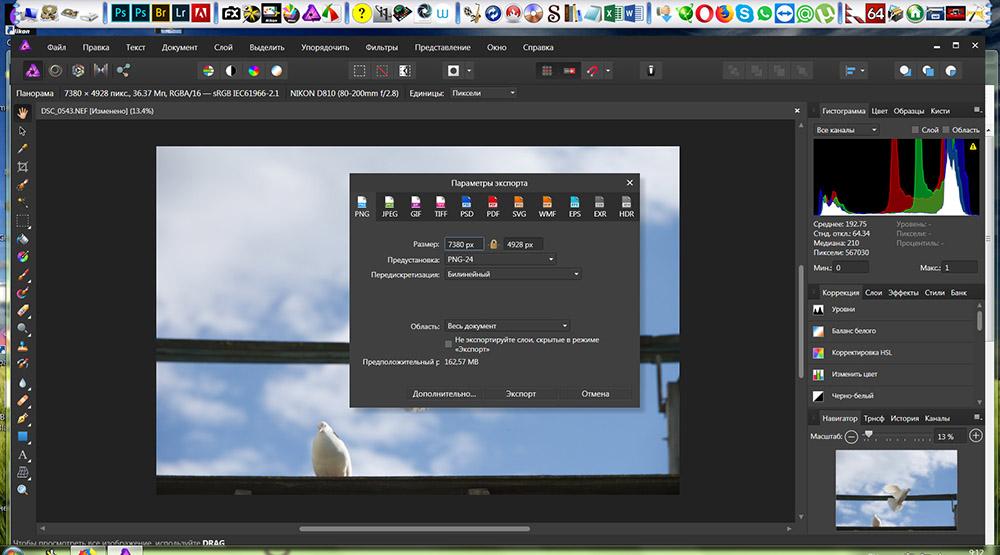Image resolution: width=1000 pixels, height=555 pixels.
Task: Click the Invert Pixel Selection icon
Action: (x=404, y=71)
